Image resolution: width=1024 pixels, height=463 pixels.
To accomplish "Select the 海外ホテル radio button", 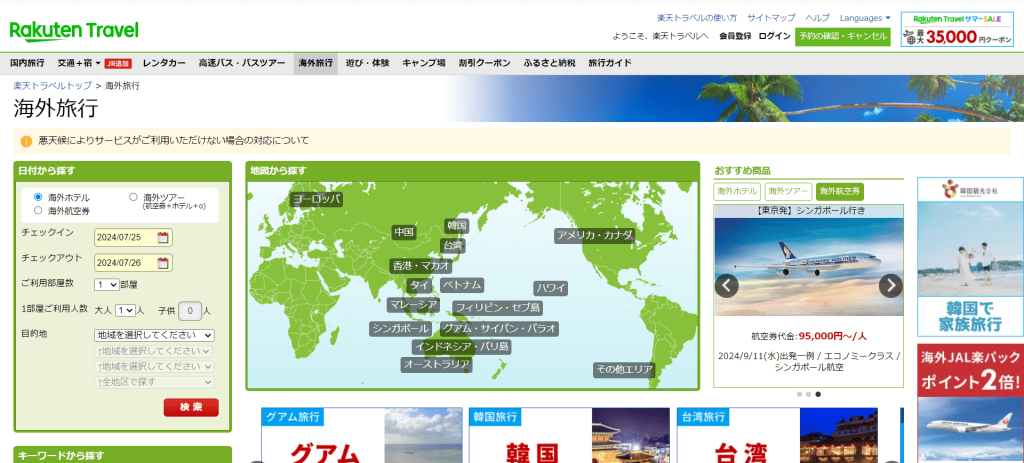I will pyautogui.click(x=38, y=197).
